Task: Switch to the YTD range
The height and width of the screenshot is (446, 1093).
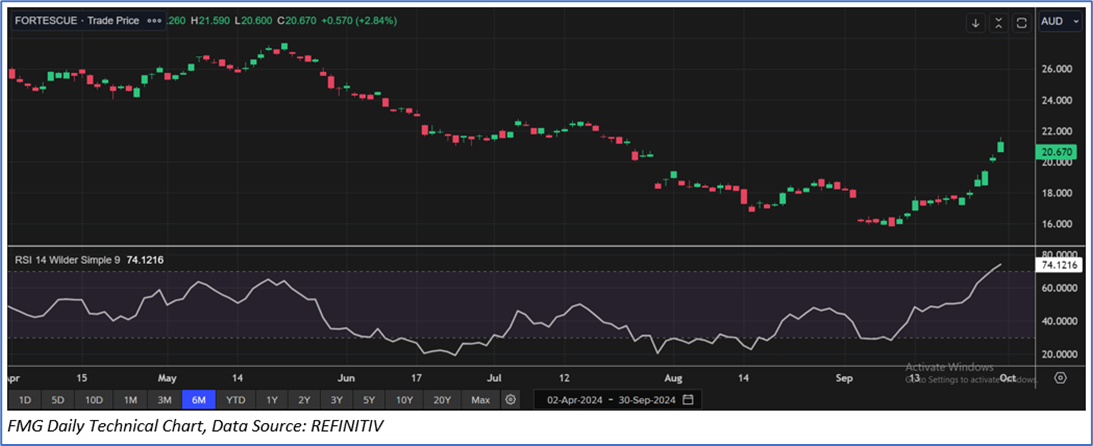Action: coord(235,400)
